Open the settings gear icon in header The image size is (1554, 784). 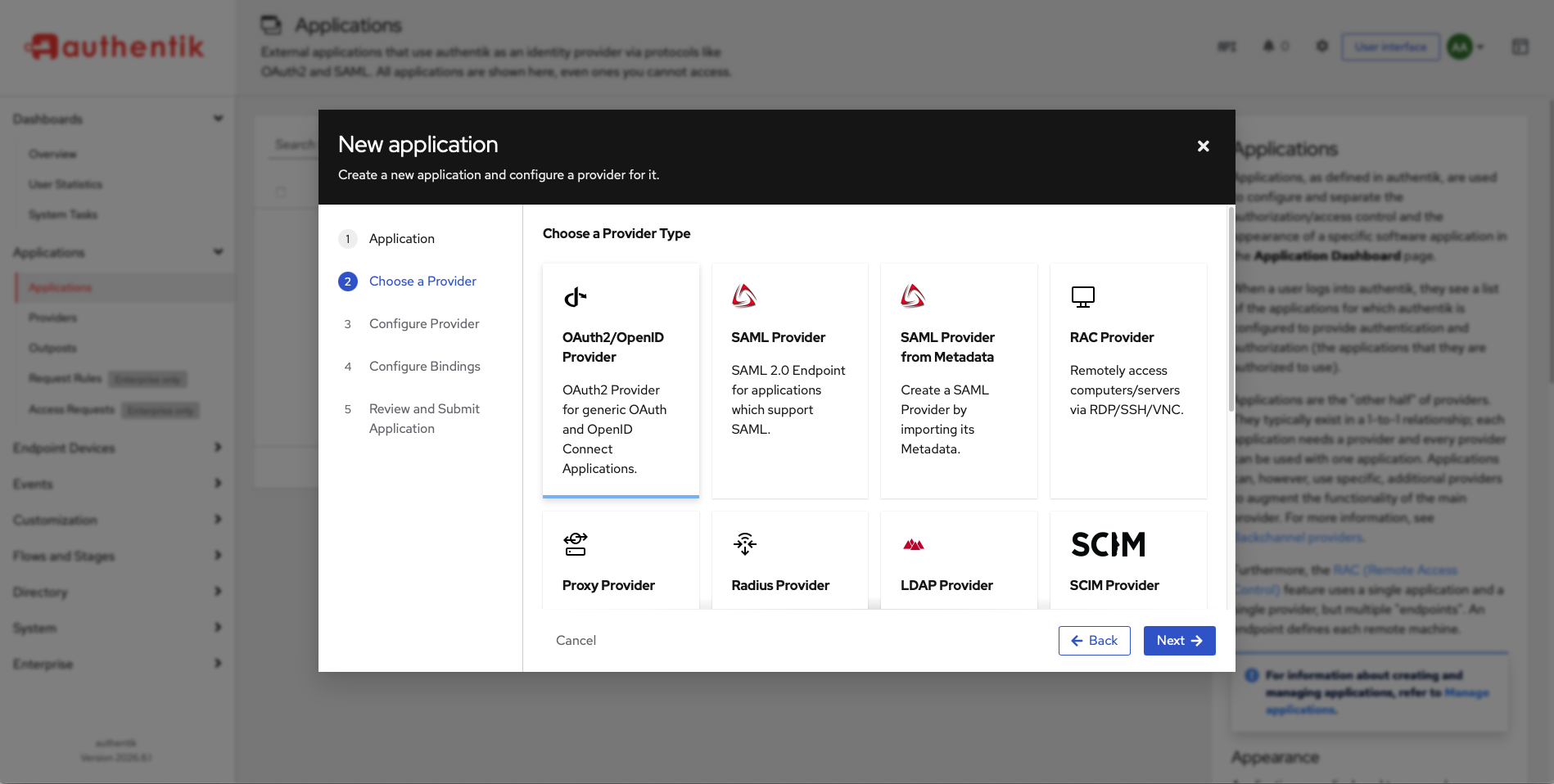pos(1321,47)
